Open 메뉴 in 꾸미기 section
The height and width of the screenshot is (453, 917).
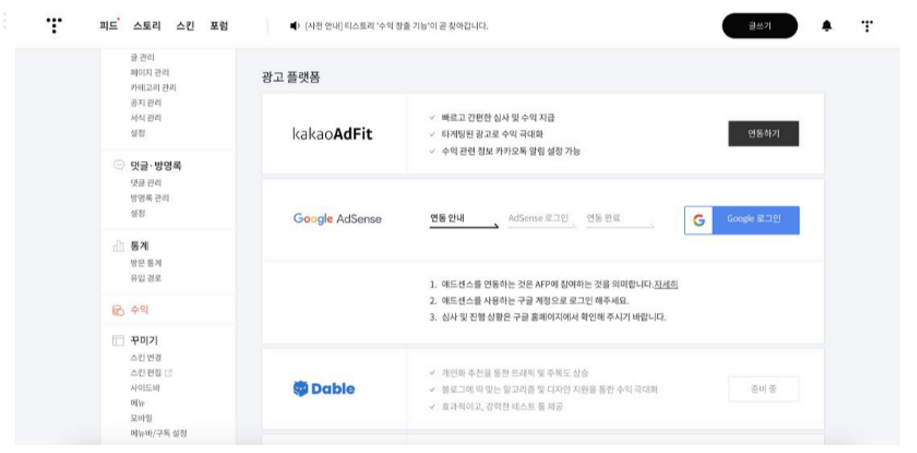[x=137, y=403]
